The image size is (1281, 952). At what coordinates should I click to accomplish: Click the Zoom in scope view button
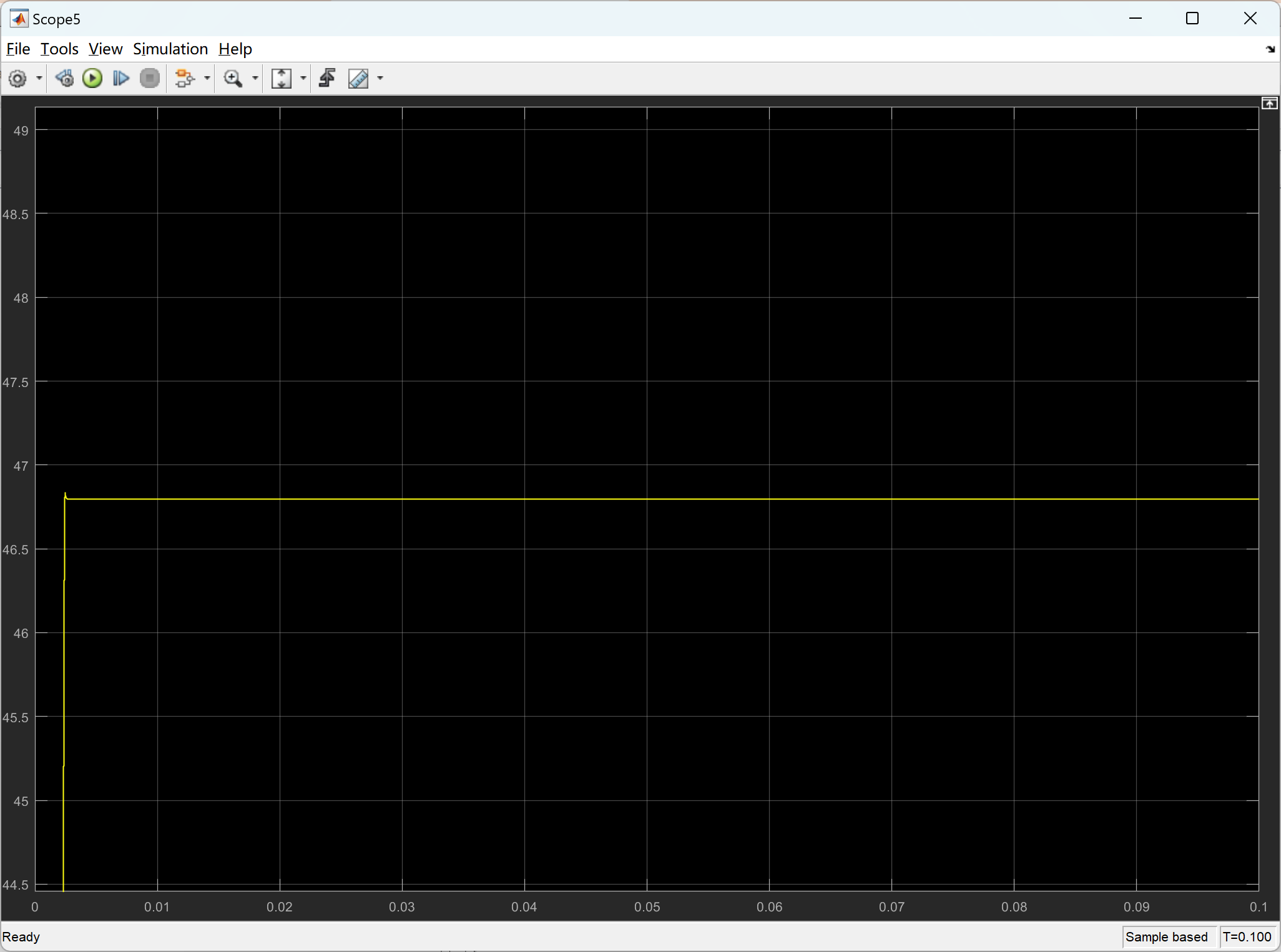click(234, 78)
